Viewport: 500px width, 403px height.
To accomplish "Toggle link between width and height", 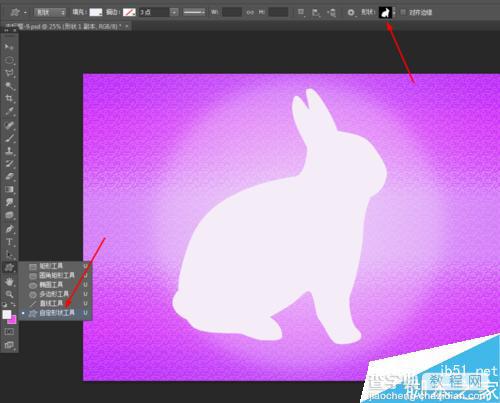I will [250, 13].
